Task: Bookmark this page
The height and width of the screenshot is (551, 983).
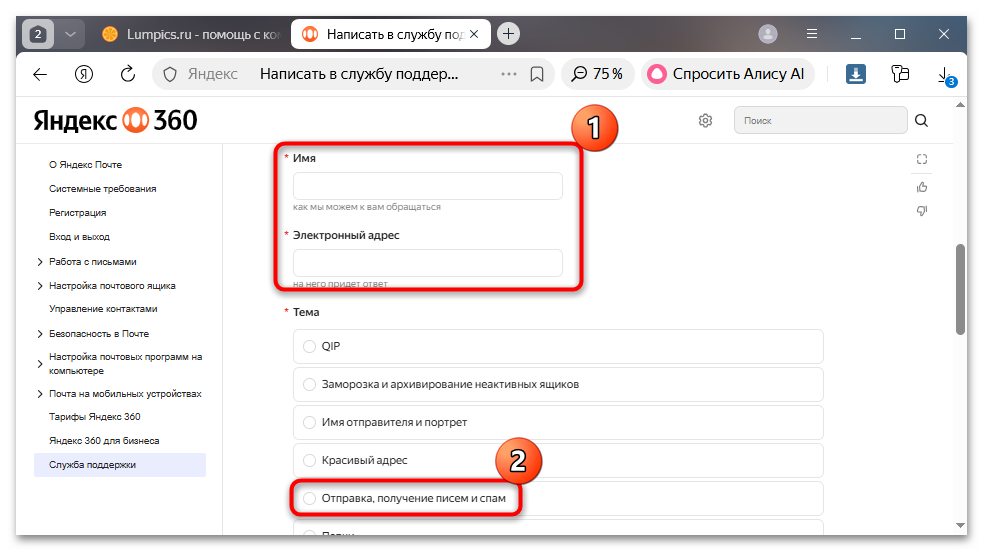Action: coord(537,74)
